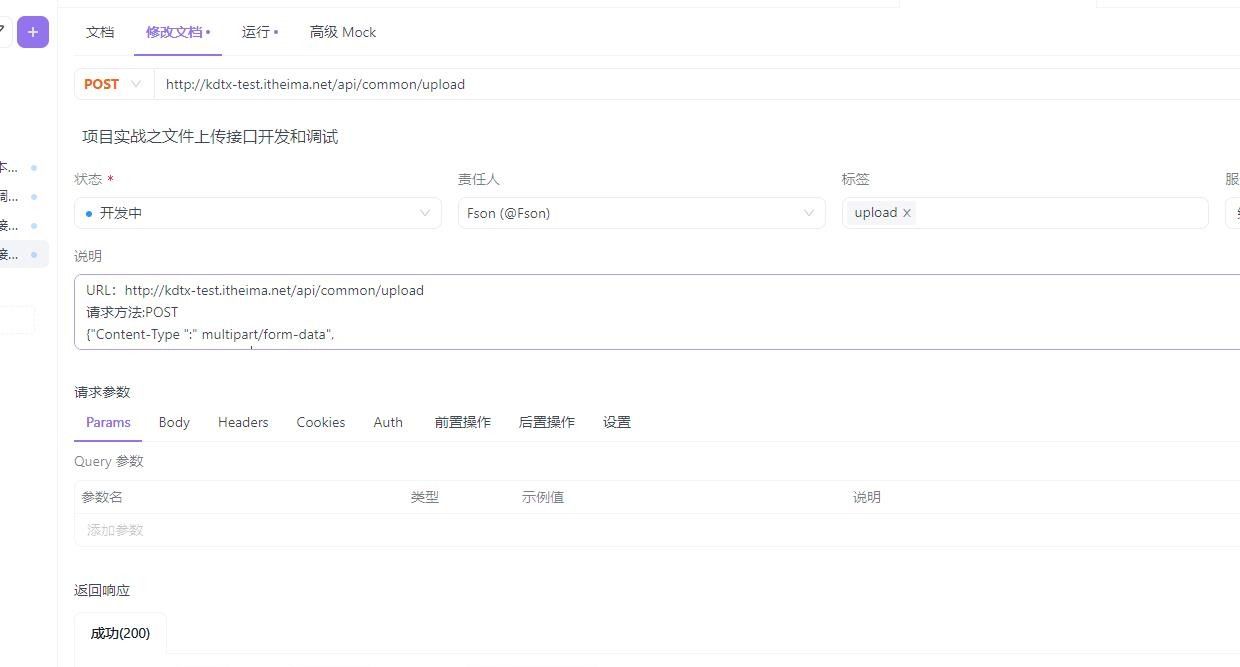The width and height of the screenshot is (1240, 667).
Task: Click 添加参数 to add a query parameter
Action: tap(114, 529)
